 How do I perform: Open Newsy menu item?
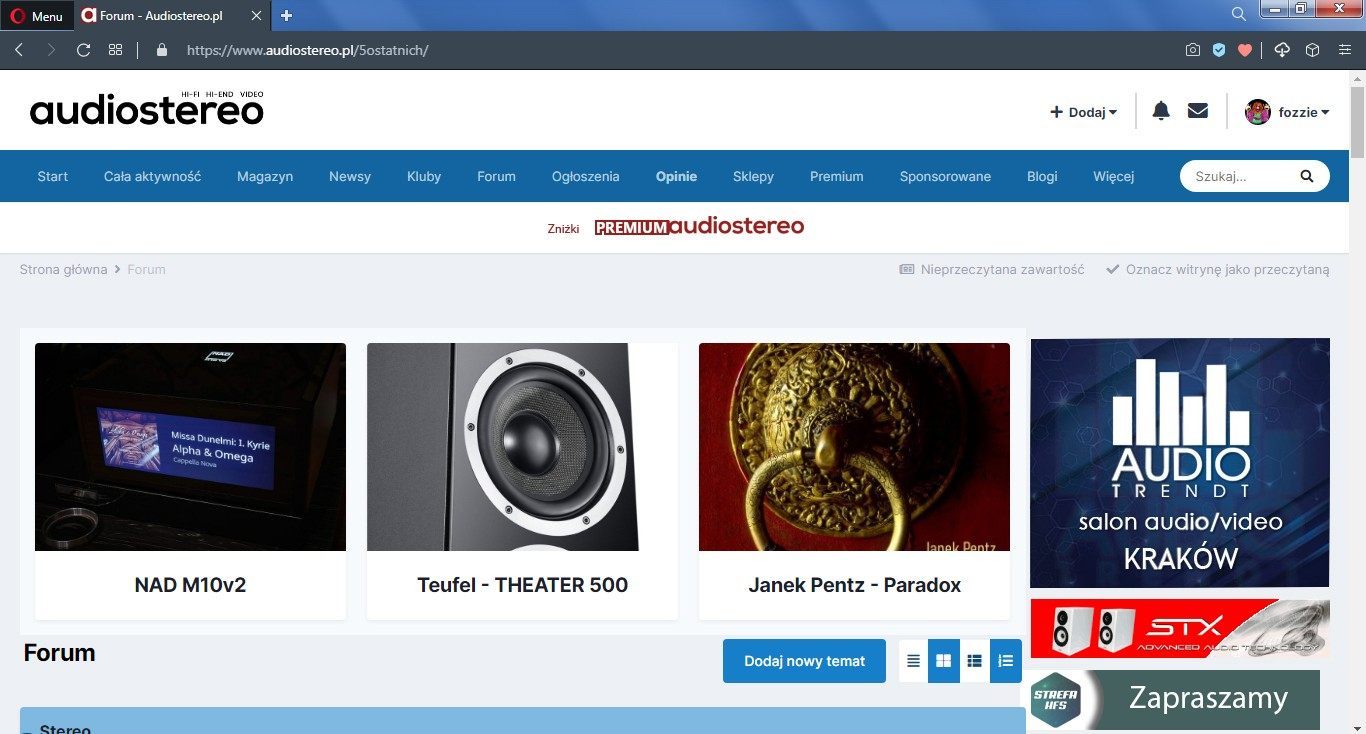(x=350, y=176)
